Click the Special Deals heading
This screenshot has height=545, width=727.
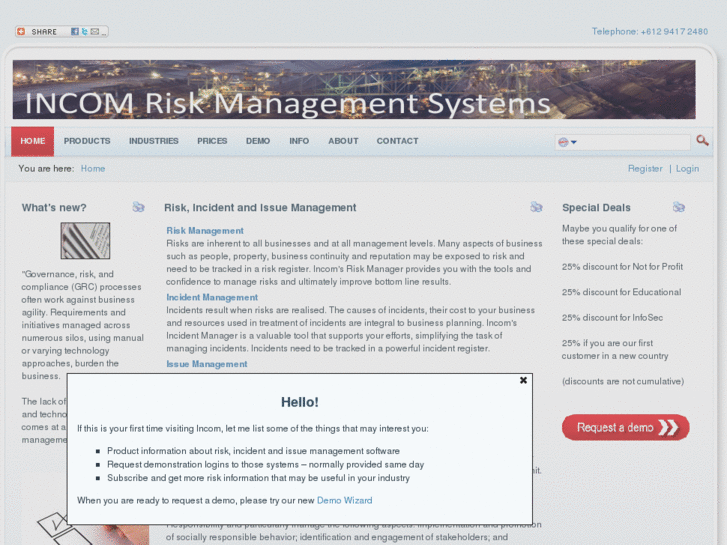point(596,208)
